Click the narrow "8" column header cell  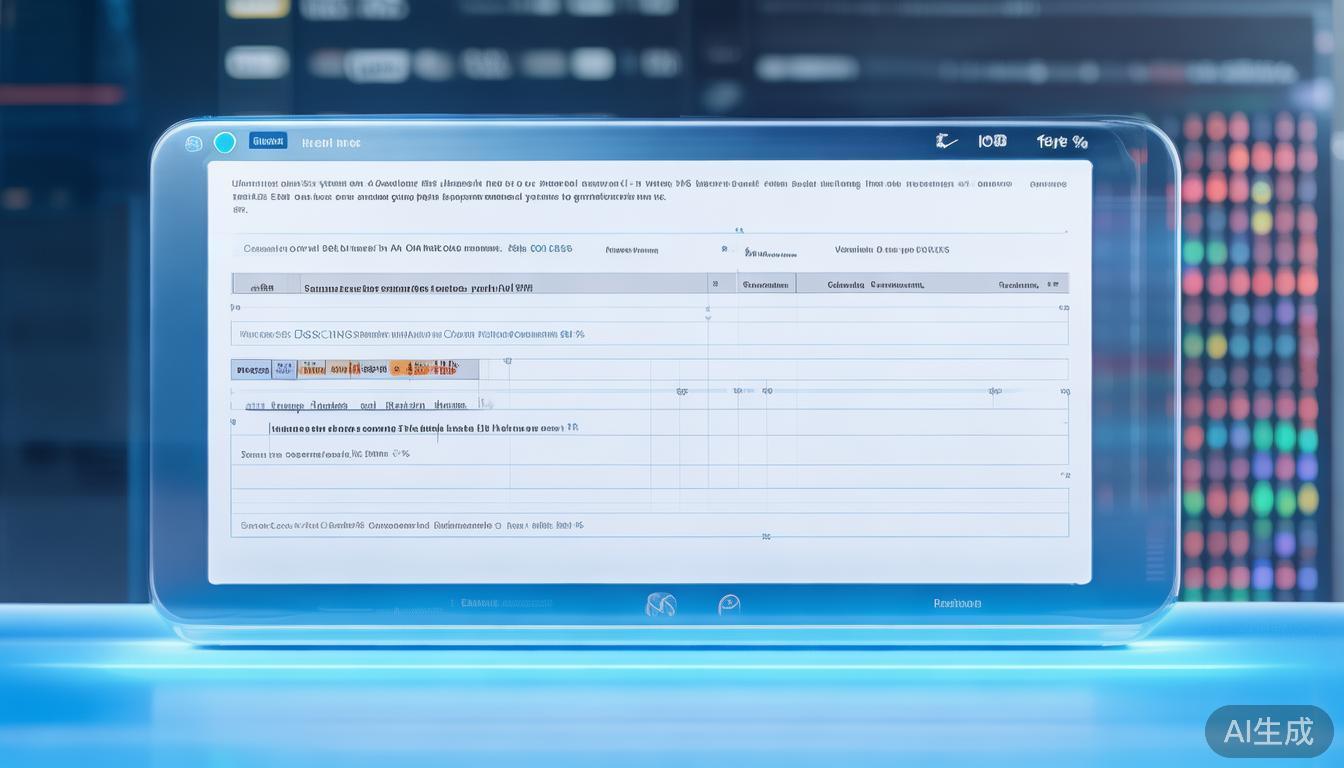pyautogui.click(x=716, y=284)
